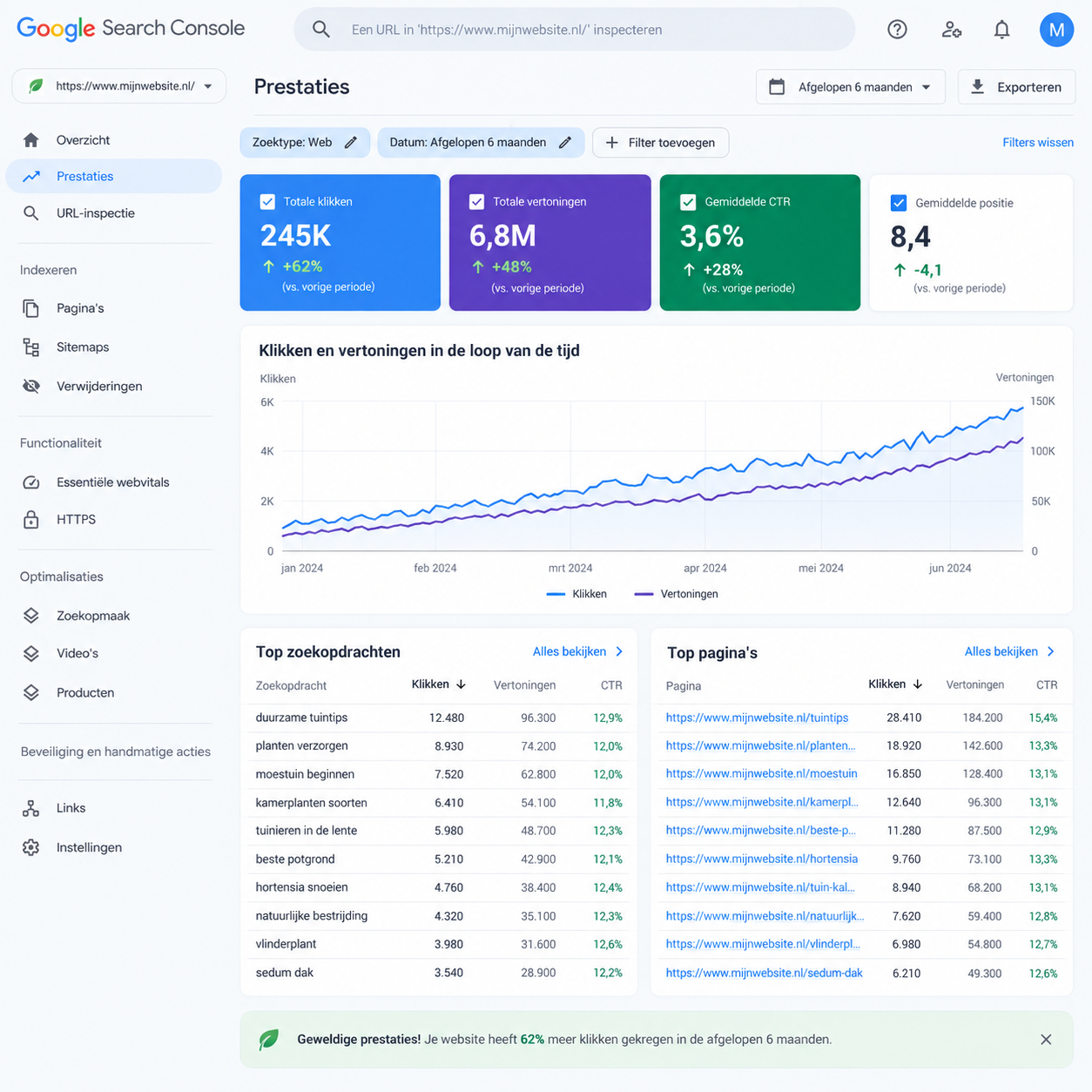Click the Zoekopmaak layers icon
1092x1092 pixels.
point(31,616)
